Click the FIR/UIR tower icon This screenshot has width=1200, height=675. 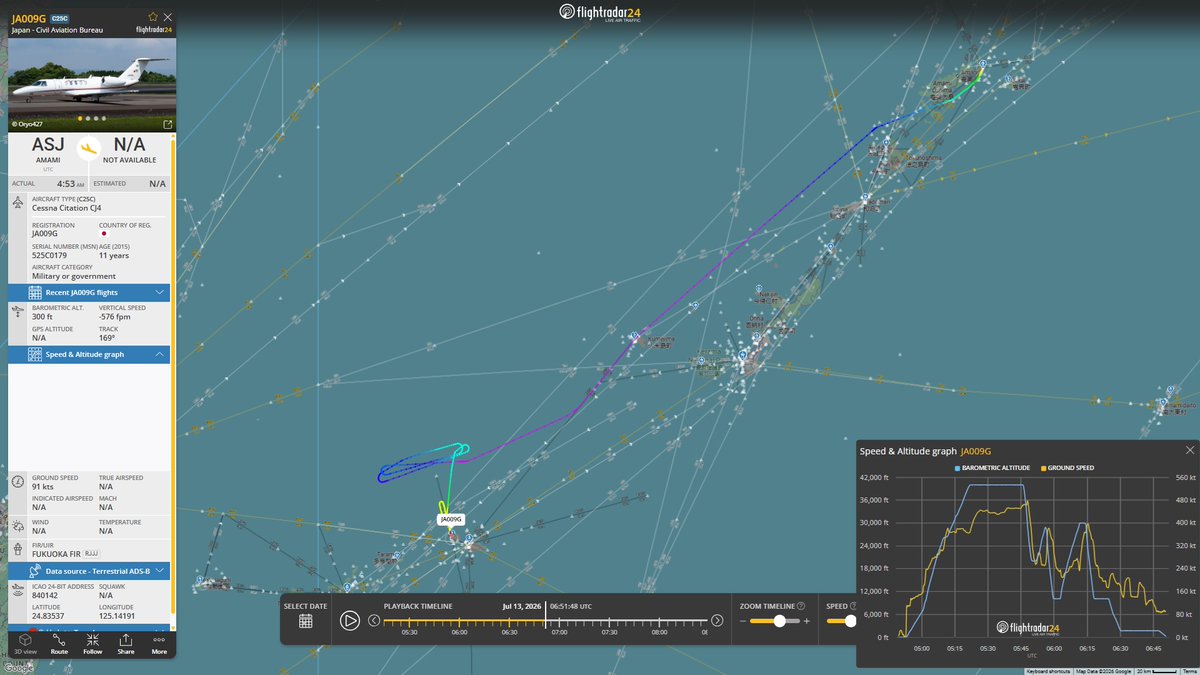(x=18, y=549)
